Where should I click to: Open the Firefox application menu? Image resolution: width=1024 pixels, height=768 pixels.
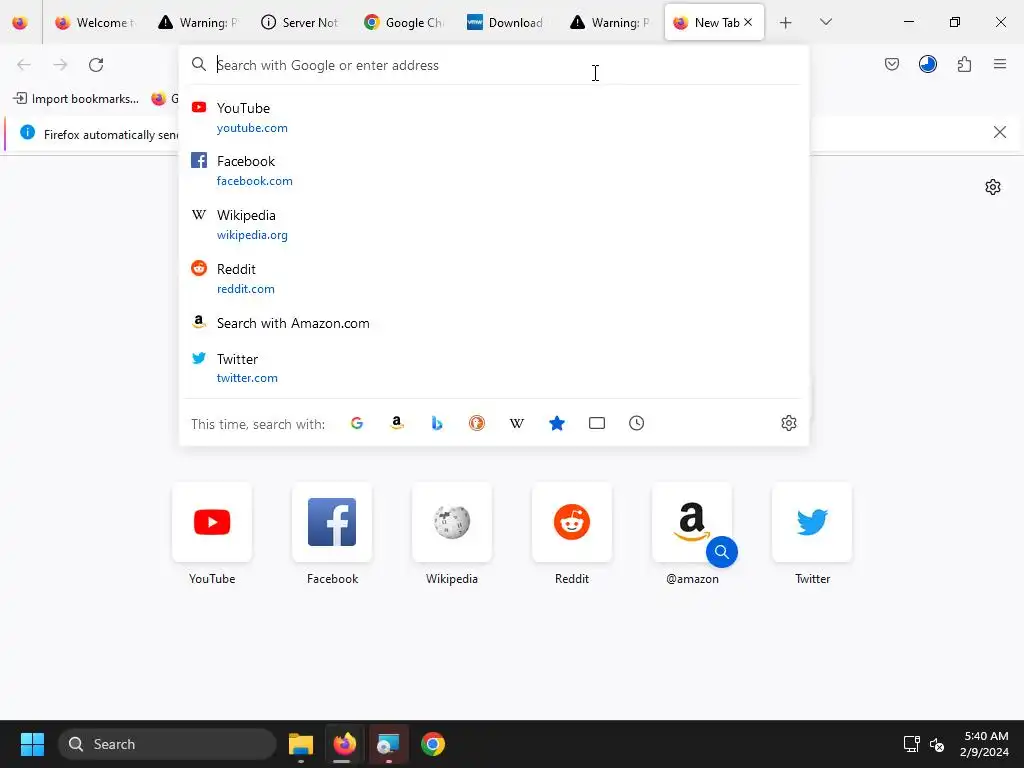point(999,64)
